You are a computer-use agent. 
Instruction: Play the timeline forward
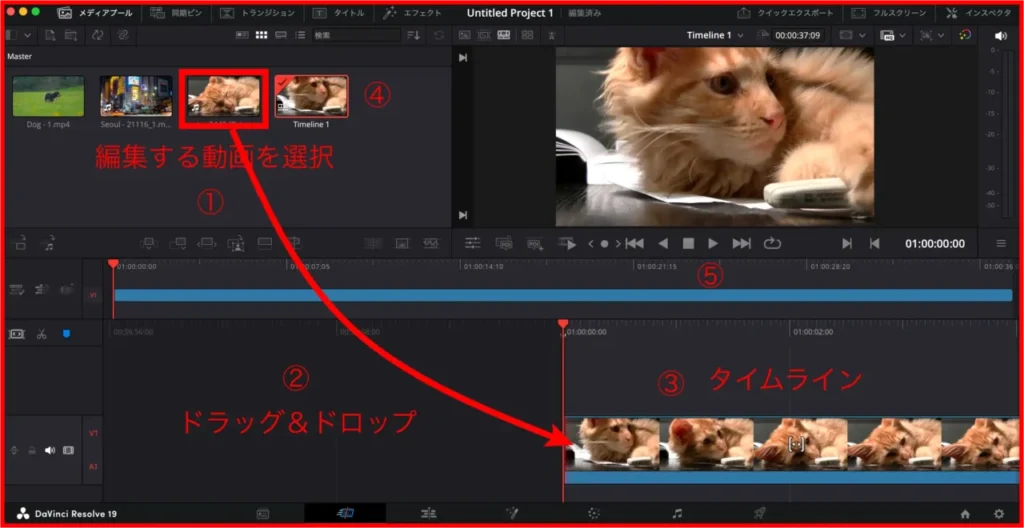pos(713,244)
